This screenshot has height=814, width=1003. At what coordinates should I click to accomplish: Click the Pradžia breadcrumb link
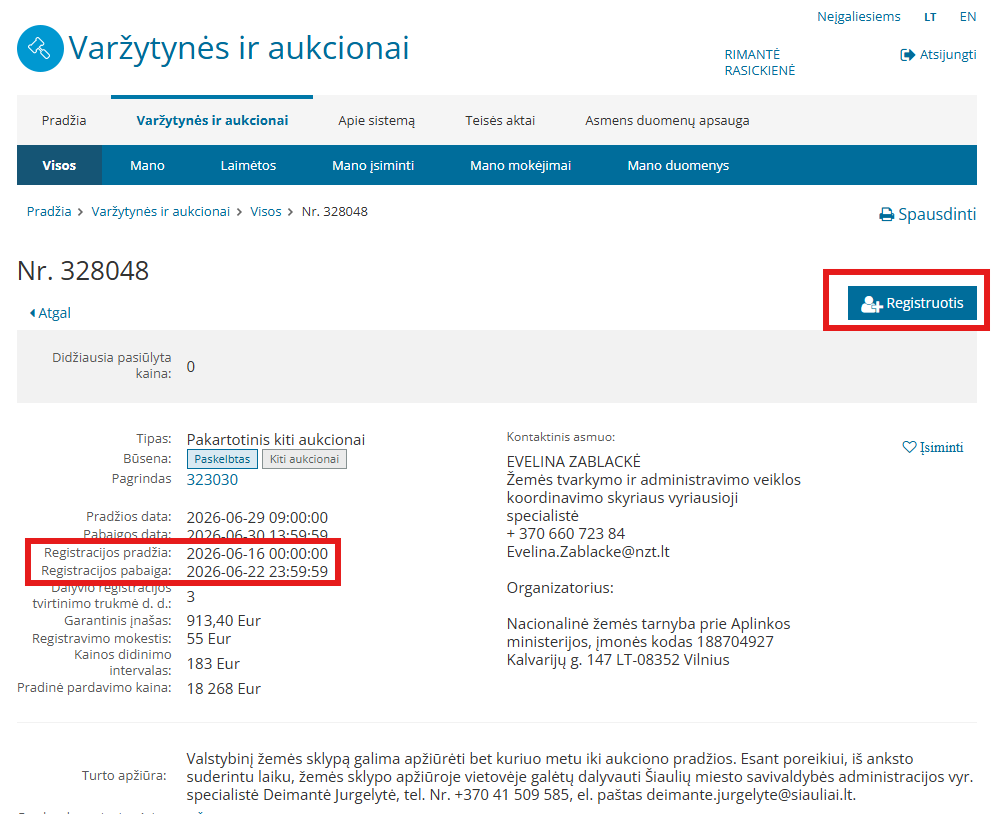click(49, 212)
